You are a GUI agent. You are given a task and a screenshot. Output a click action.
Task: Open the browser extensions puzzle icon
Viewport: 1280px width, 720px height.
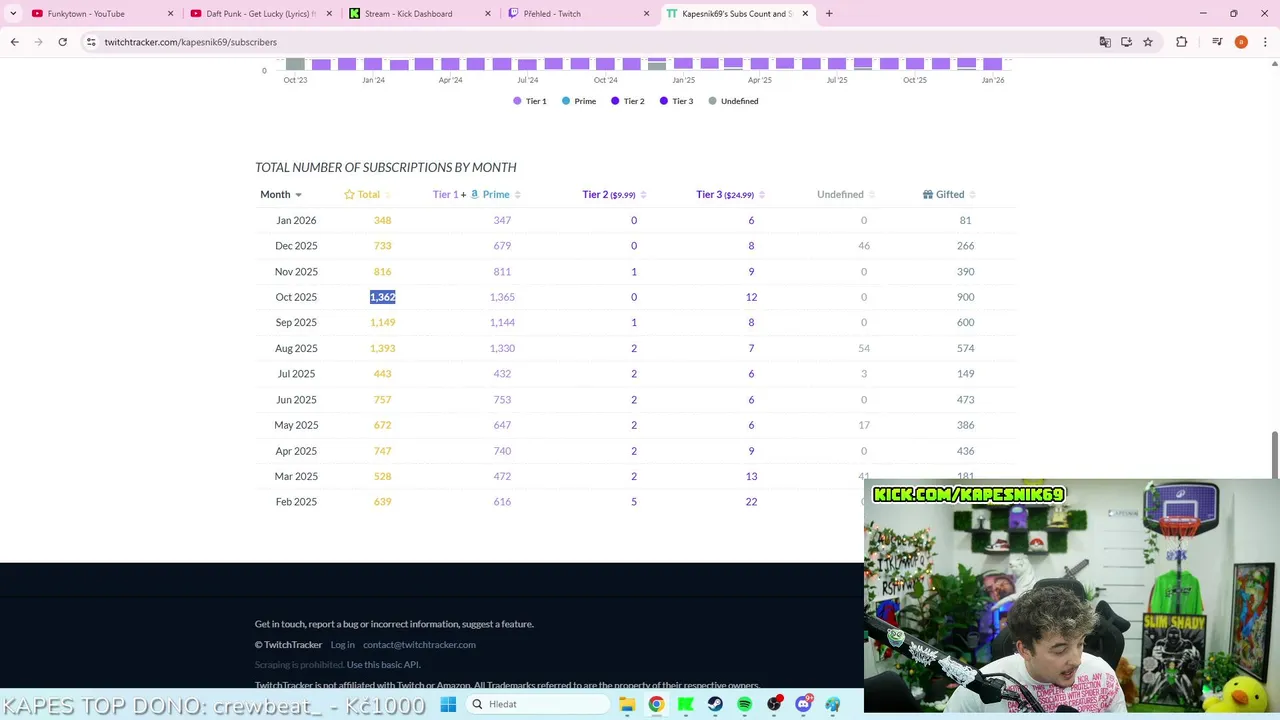coord(1182,42)
